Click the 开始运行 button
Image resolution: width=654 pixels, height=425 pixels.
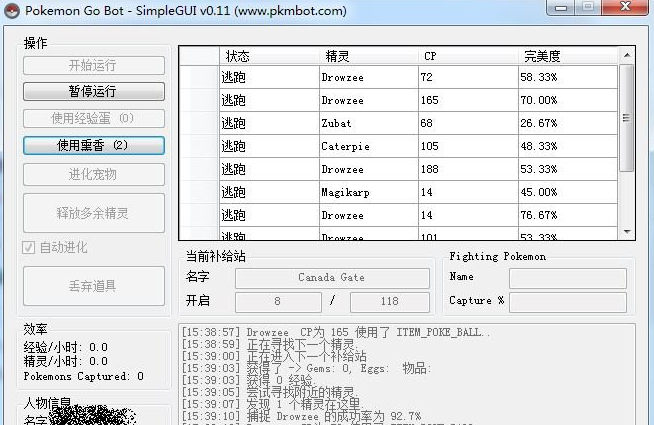(x=94, y=65)
